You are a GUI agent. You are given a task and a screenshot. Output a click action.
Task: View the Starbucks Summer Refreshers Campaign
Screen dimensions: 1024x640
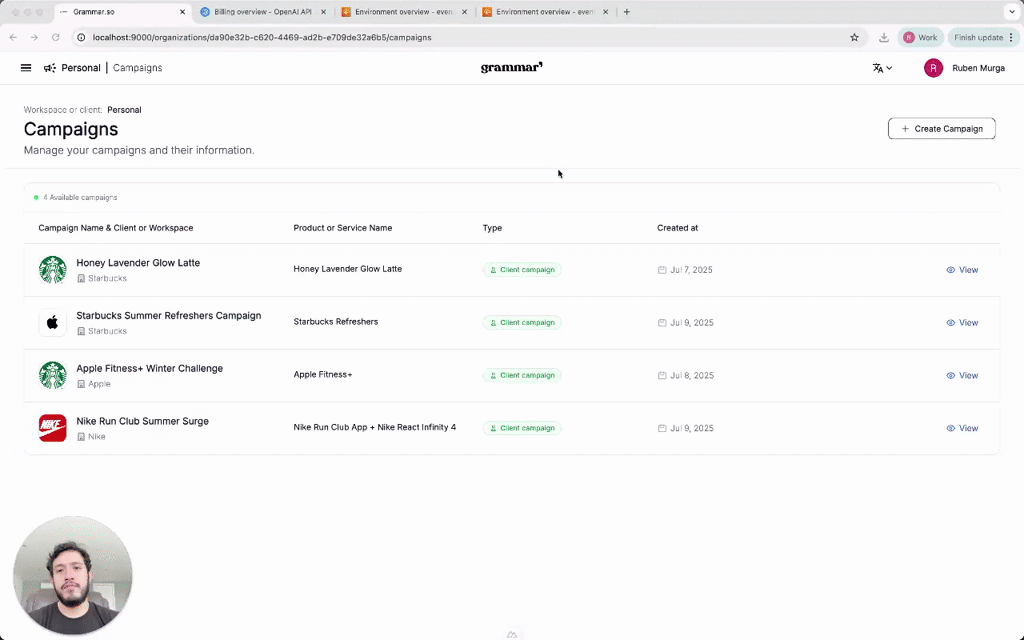tap(962, 323)
